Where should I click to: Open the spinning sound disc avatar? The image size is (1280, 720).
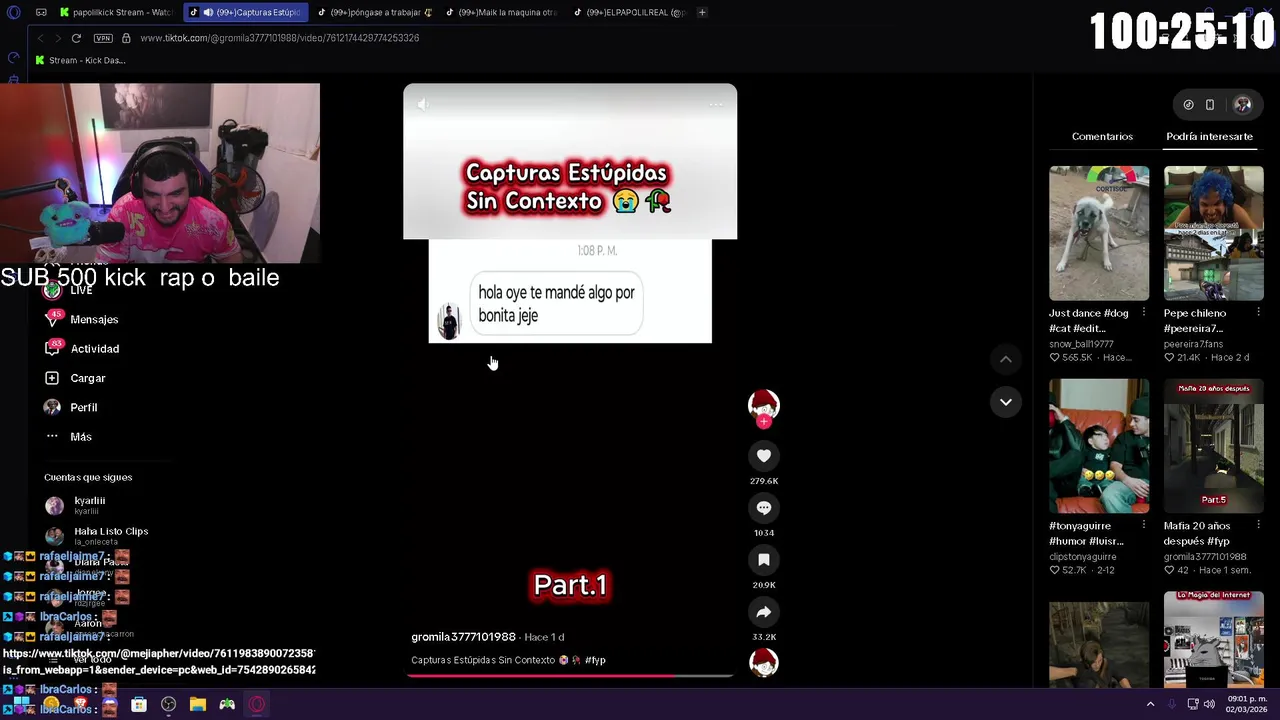pyautogui.click(x=763, y=662)
